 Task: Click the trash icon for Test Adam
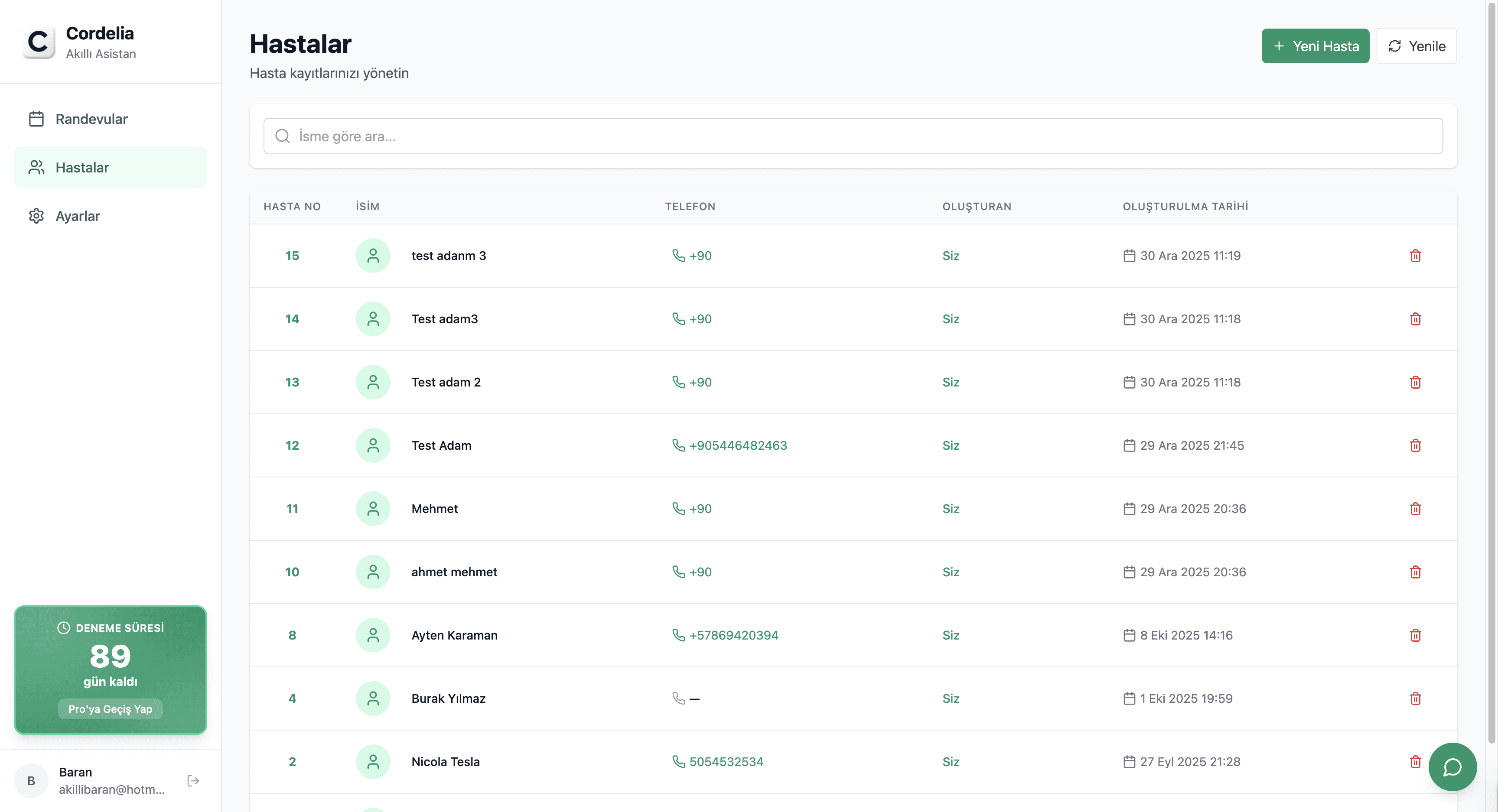coord(1415,445)
